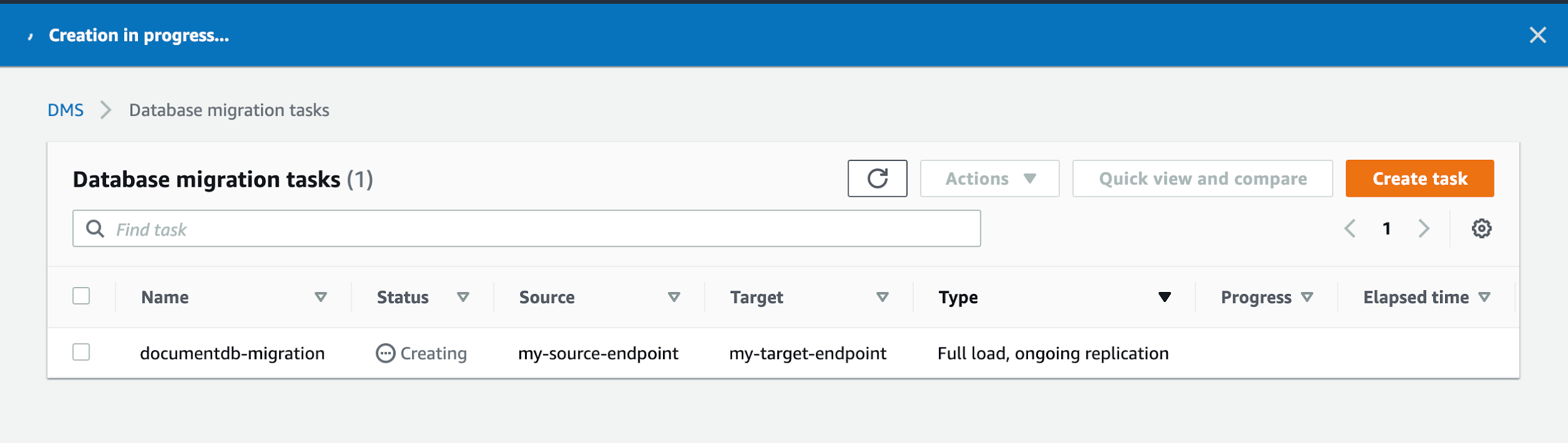The height and width of the screenshot is (443, 1568).
Task: Click Full load, ongoing replication cell
Action: coord(1053,353)
